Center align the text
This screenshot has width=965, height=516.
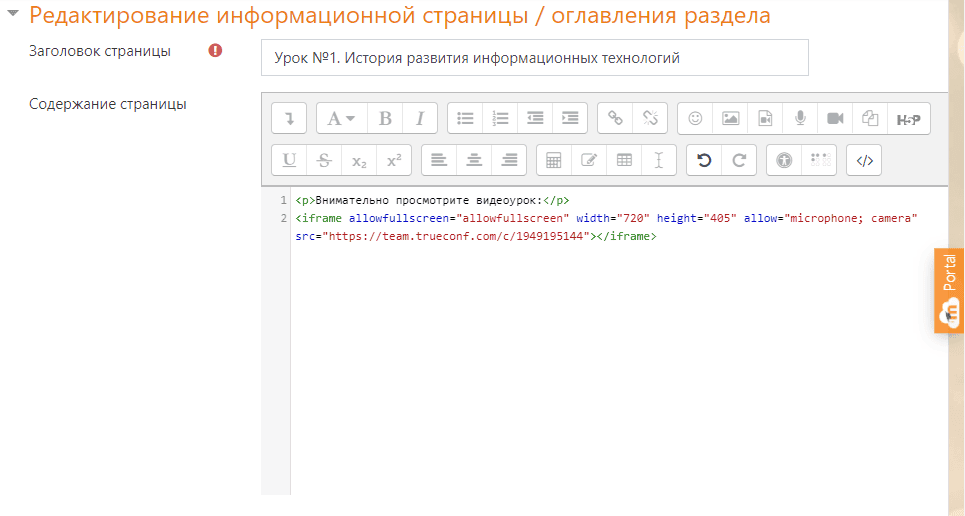(x=474, y=161)
